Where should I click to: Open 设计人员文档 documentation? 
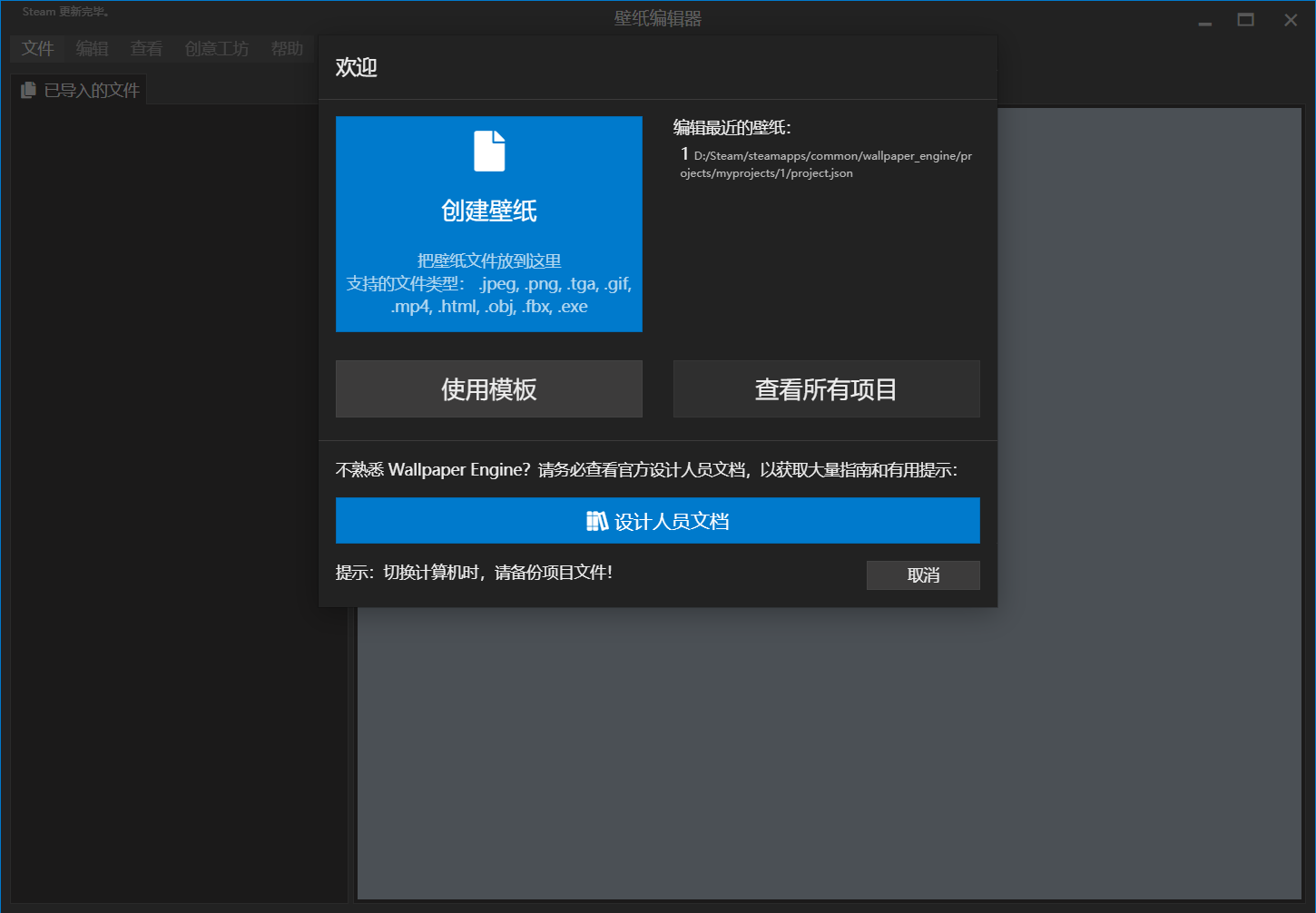tap(658, 521)
